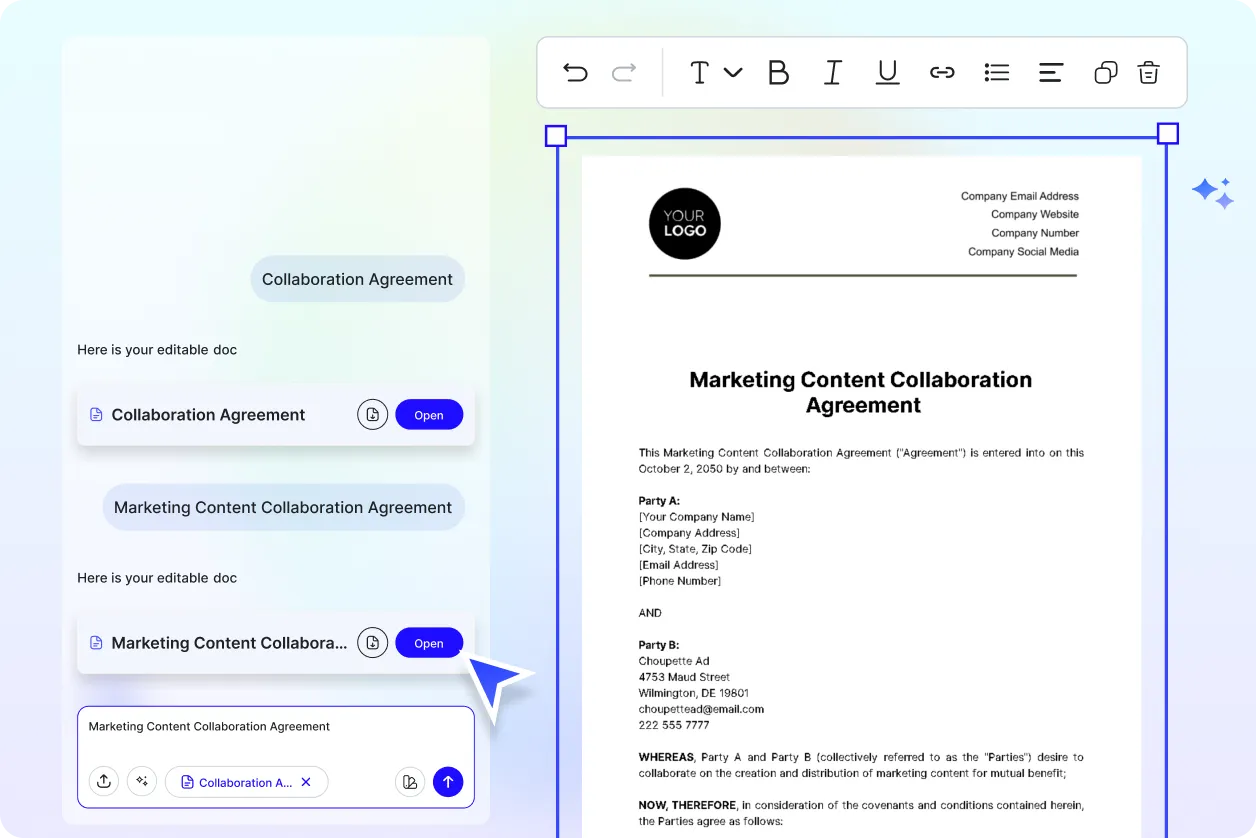
Task: Delete selection with trash icon
Action: pyautogui.click(x=1149, y=72)
